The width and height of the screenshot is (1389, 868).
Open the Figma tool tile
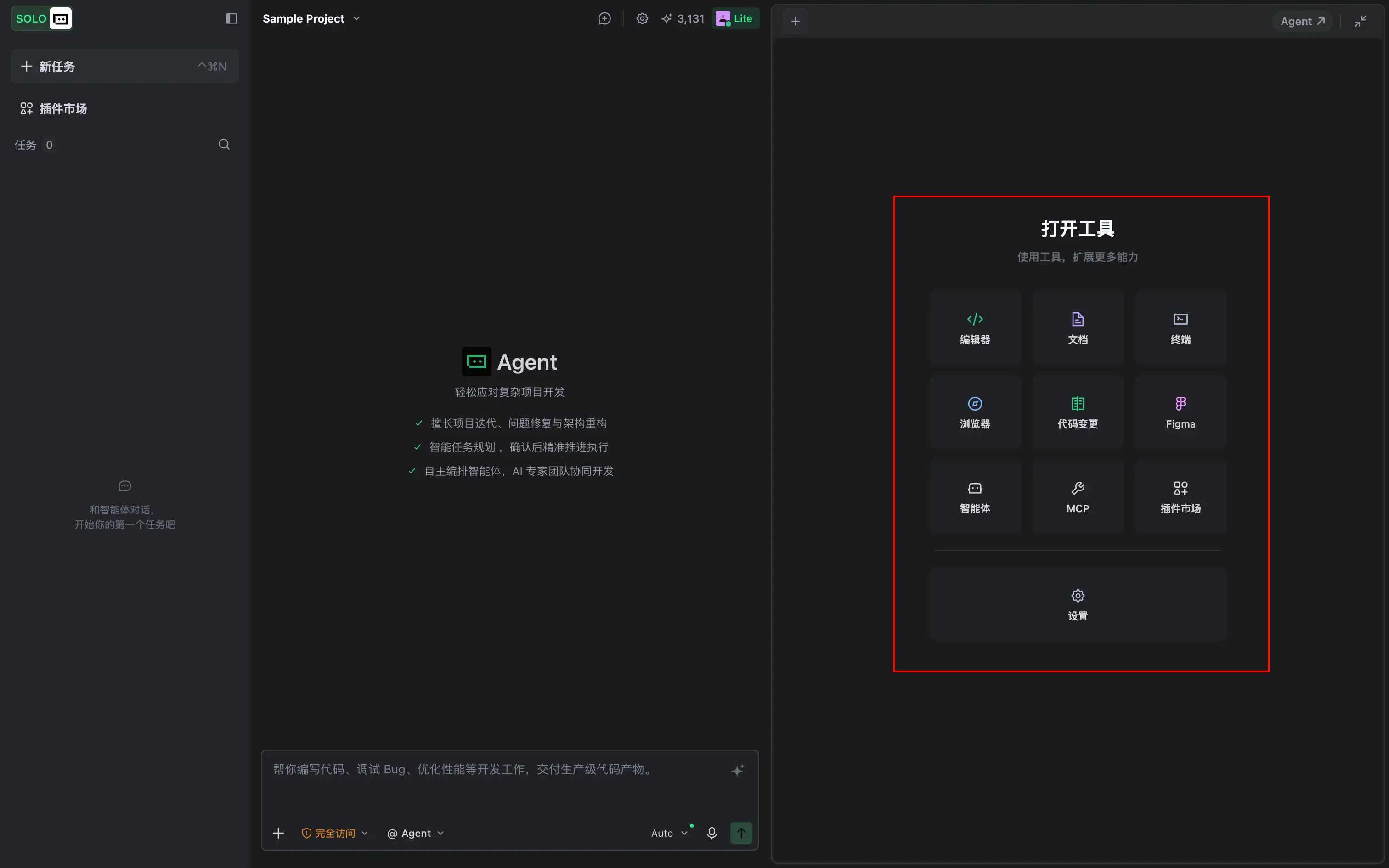point(1180,411)
